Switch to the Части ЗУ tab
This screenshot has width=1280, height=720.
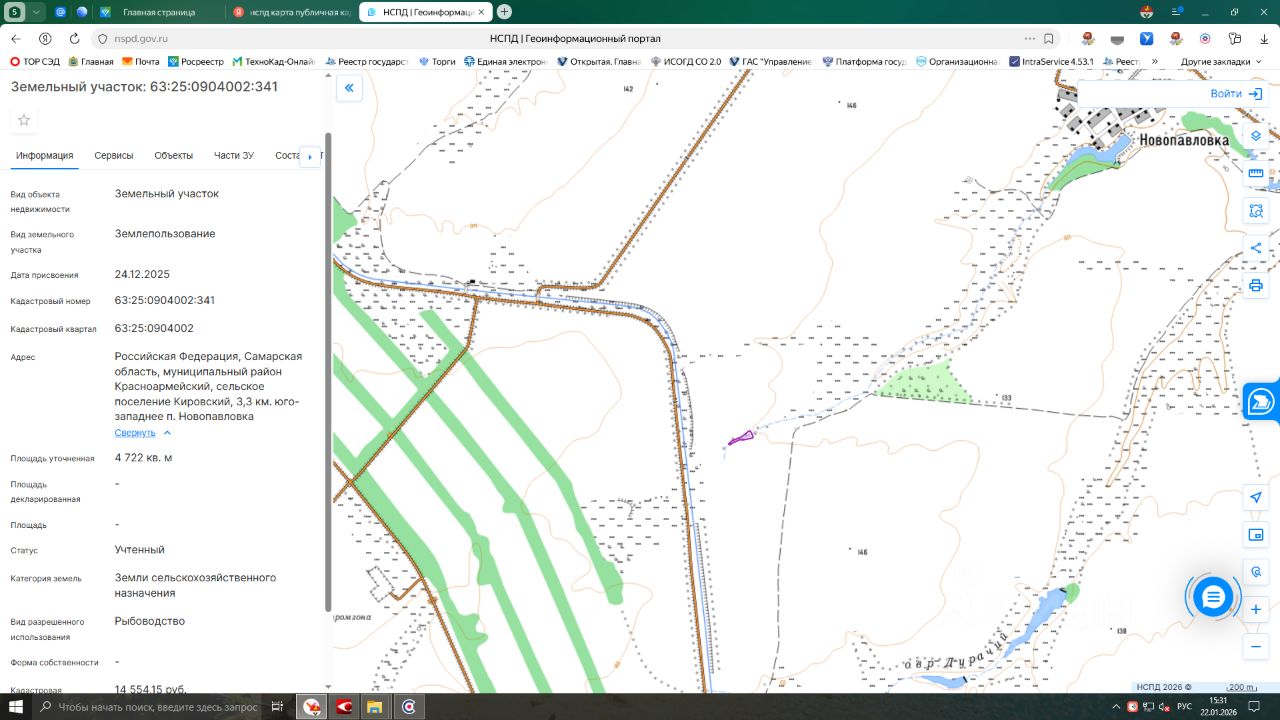click(234, 156)
